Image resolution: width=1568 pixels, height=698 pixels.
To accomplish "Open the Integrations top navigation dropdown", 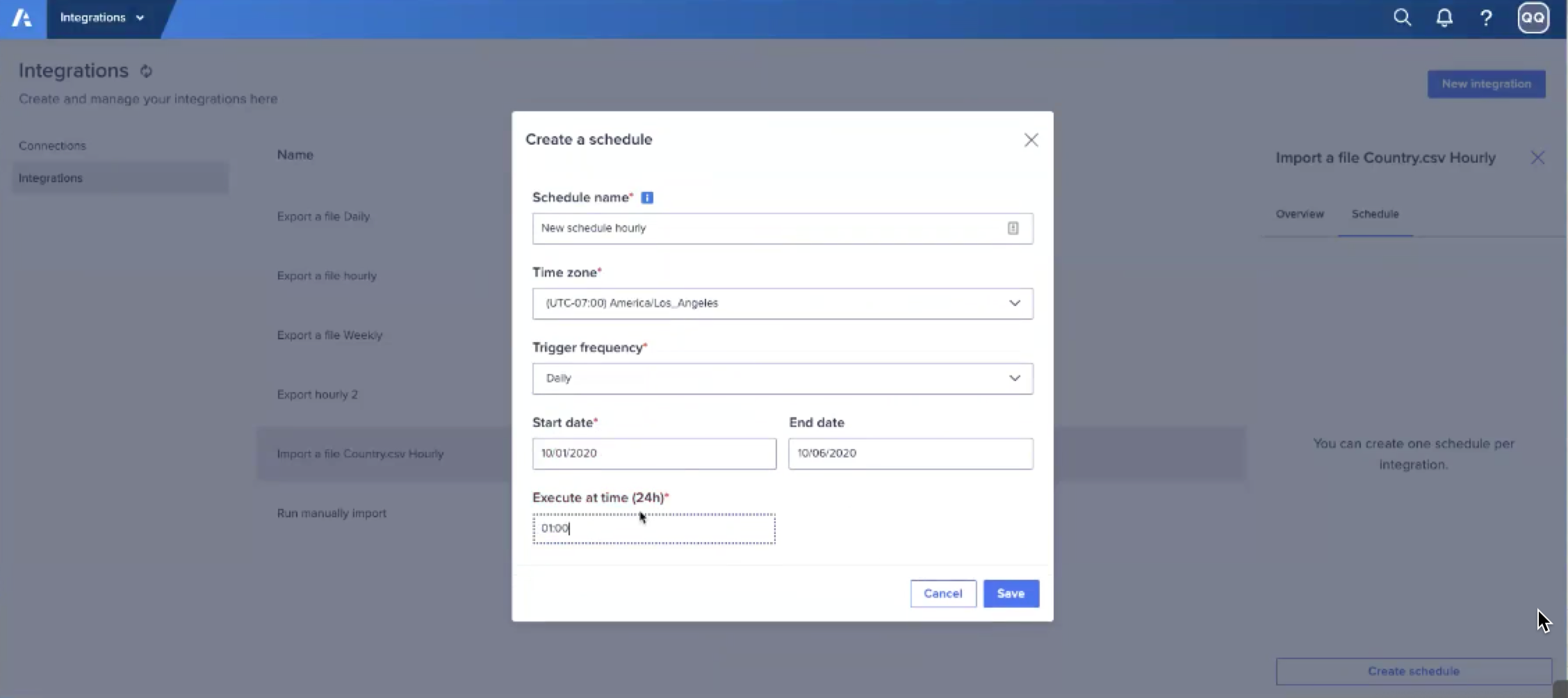I will [102, 18].
